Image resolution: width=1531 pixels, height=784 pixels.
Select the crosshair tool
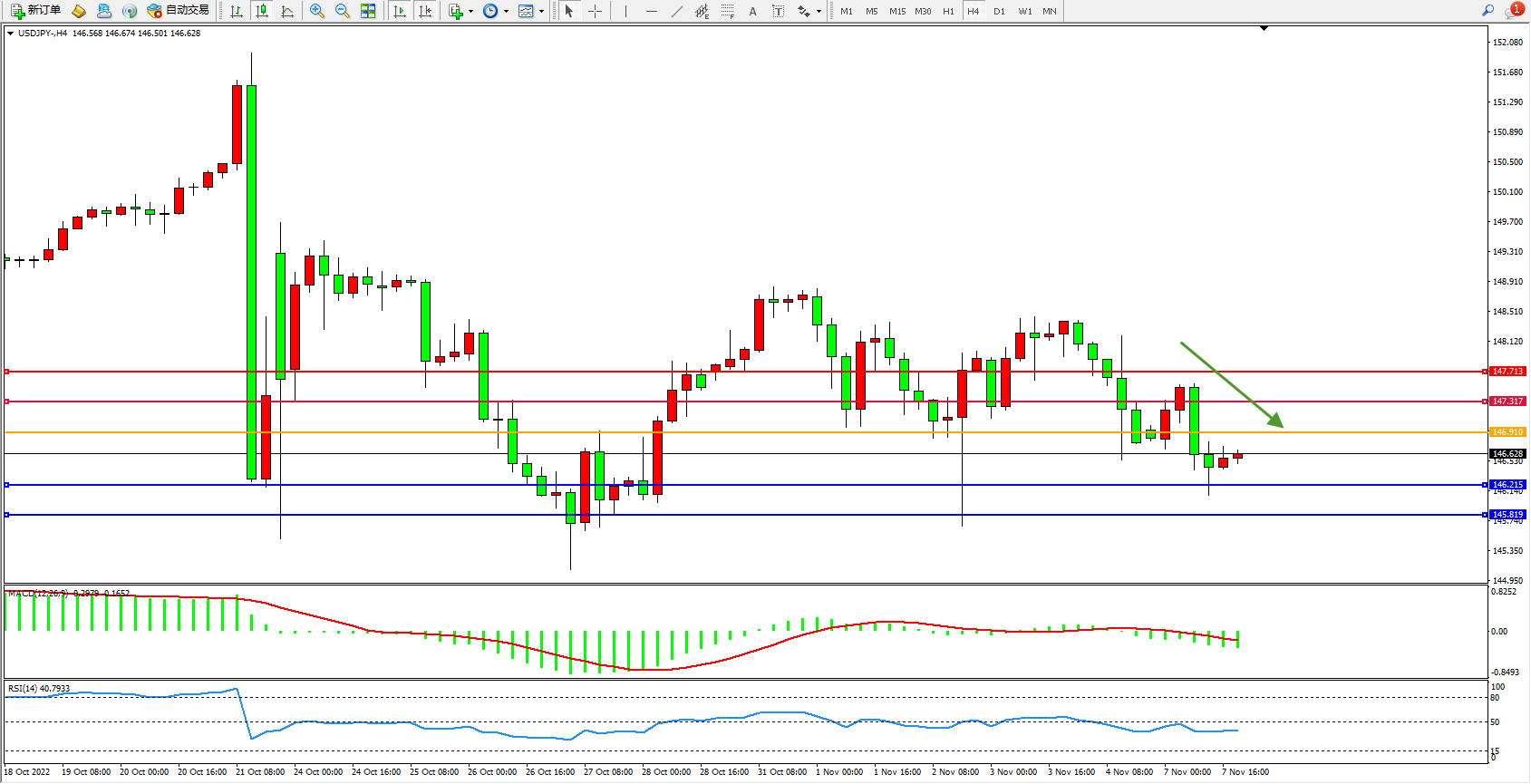coord(595,11)
